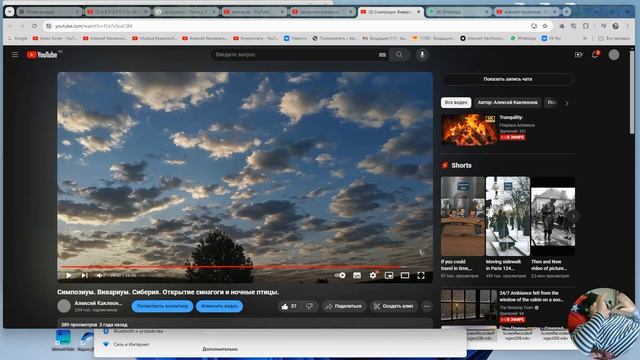Show next Shorts with arrow

(x=573, y=216)
